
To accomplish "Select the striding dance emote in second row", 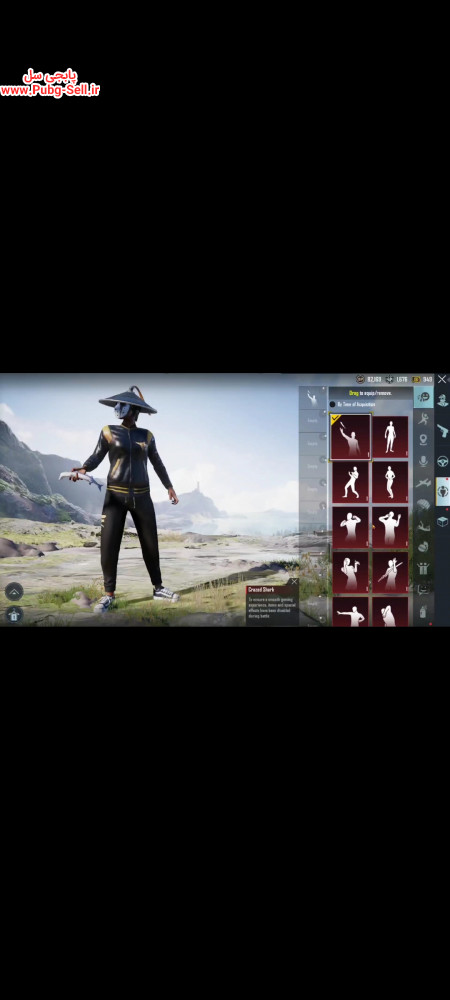I will click(x=350, y=482).
